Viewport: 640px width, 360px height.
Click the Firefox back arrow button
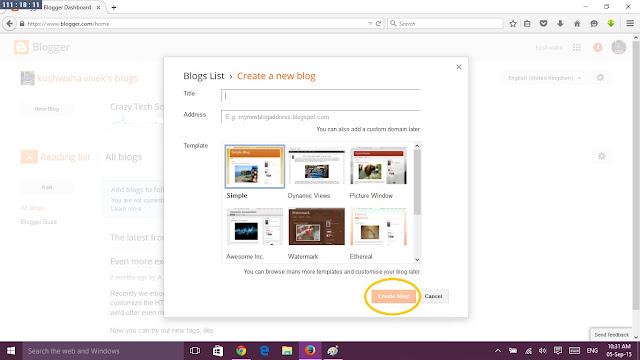pos(9,24)
